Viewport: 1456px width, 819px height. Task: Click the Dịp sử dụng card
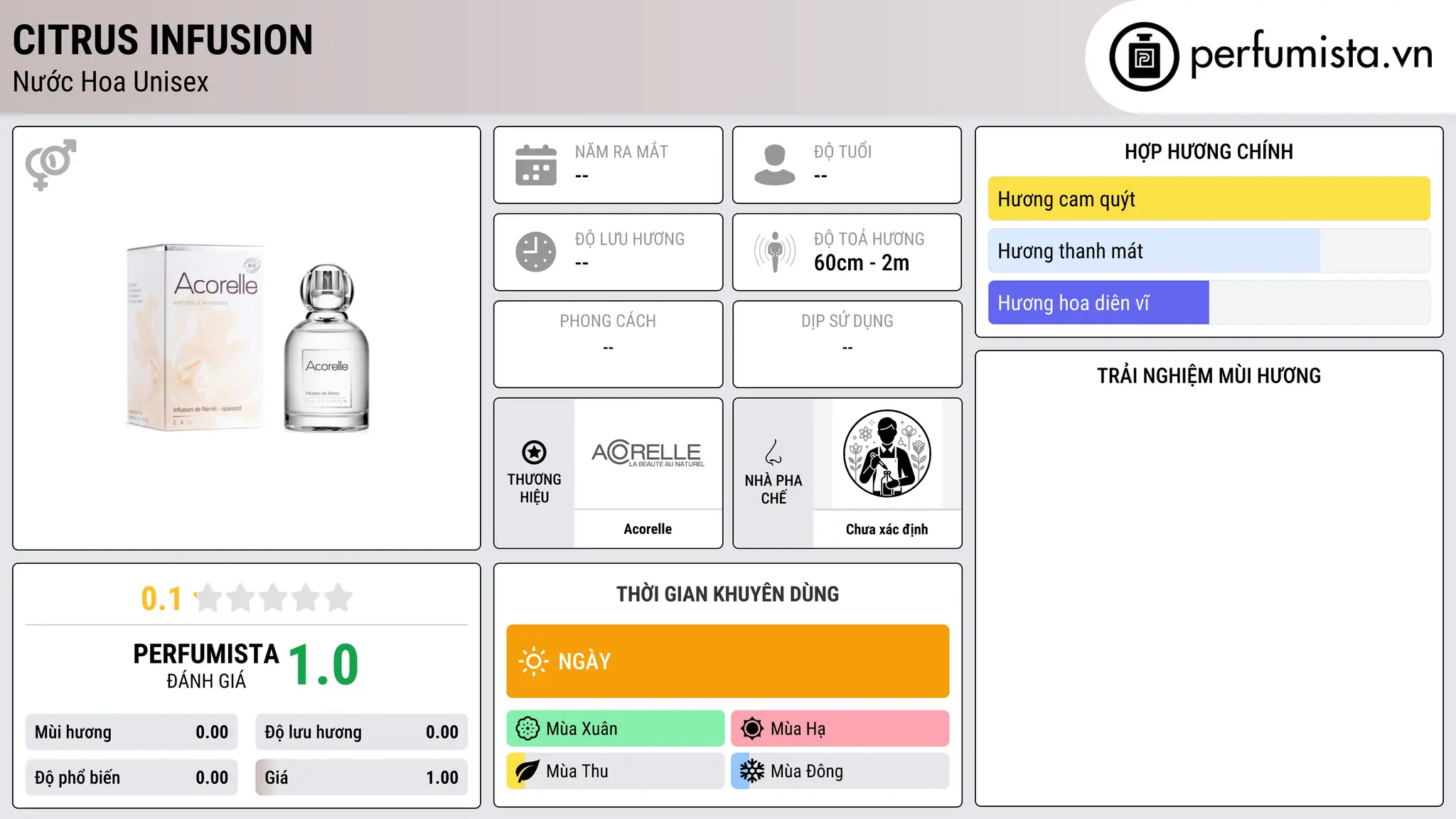click(x=847, y=344)
